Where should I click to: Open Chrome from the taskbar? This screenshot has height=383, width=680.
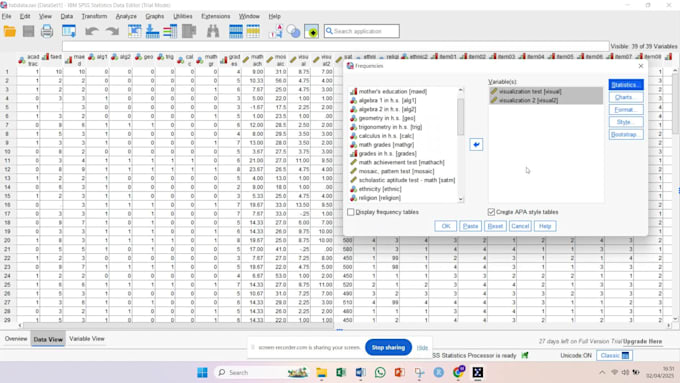458,372
